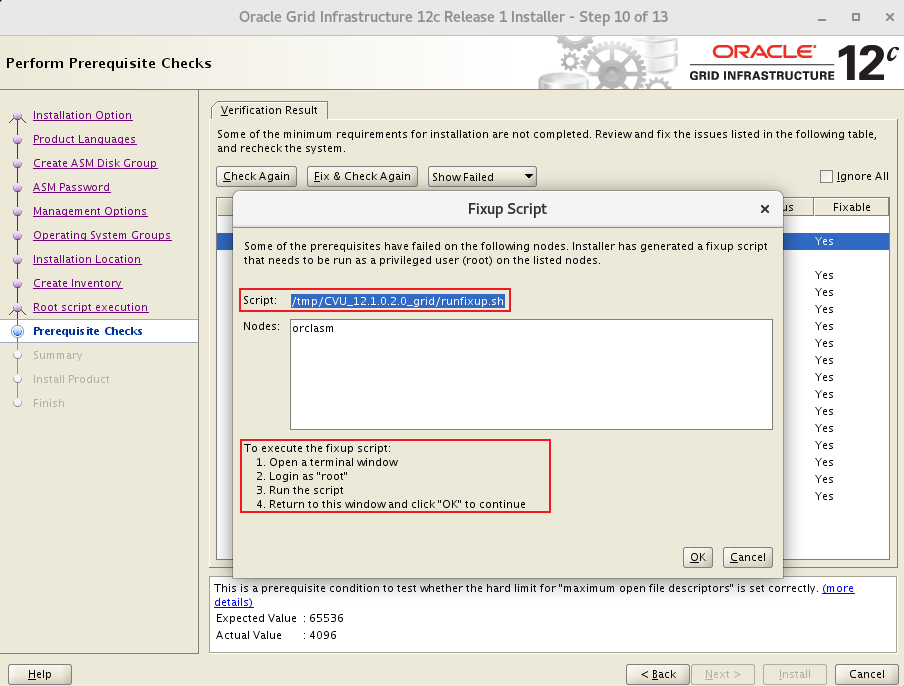Image resolution: width=904 pixels, height=686 pixels.
Task: Click inside the Nodes list box
Action: 531,374
